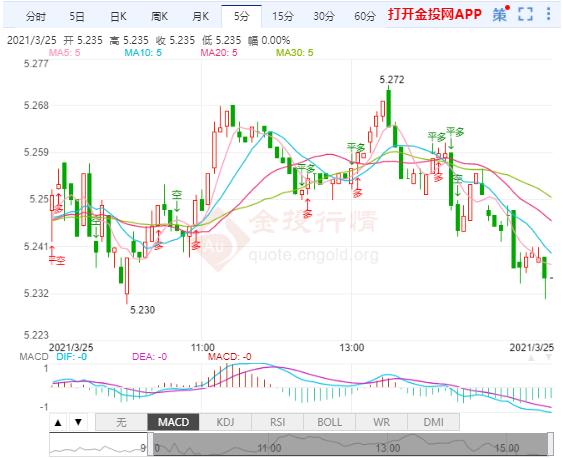563x458 pixels.
Task: Switch to the 分时 tab
Action: click(36, 16)
